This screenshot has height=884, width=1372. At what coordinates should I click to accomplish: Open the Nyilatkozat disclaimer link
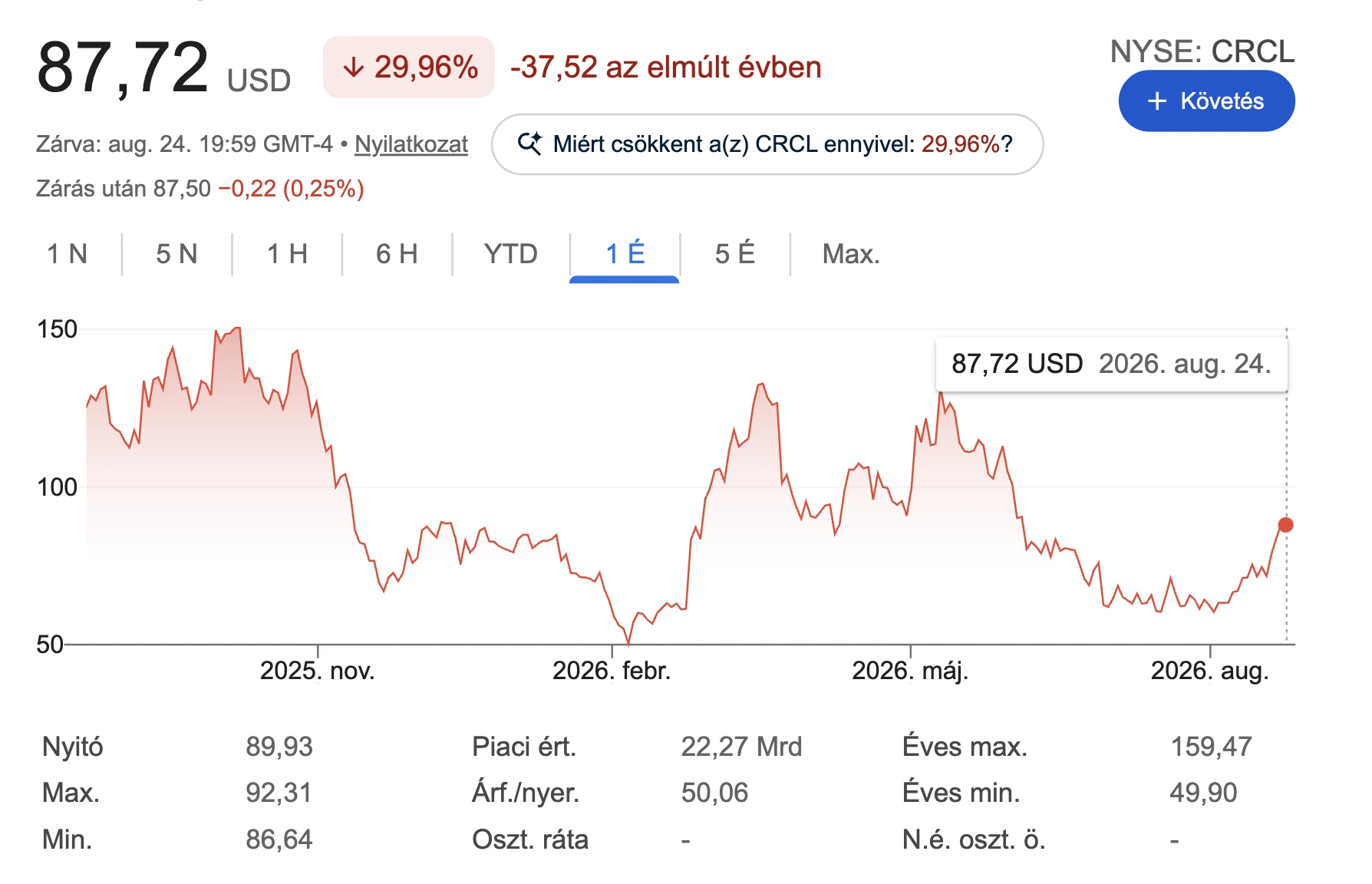click(x=411, y=144)
